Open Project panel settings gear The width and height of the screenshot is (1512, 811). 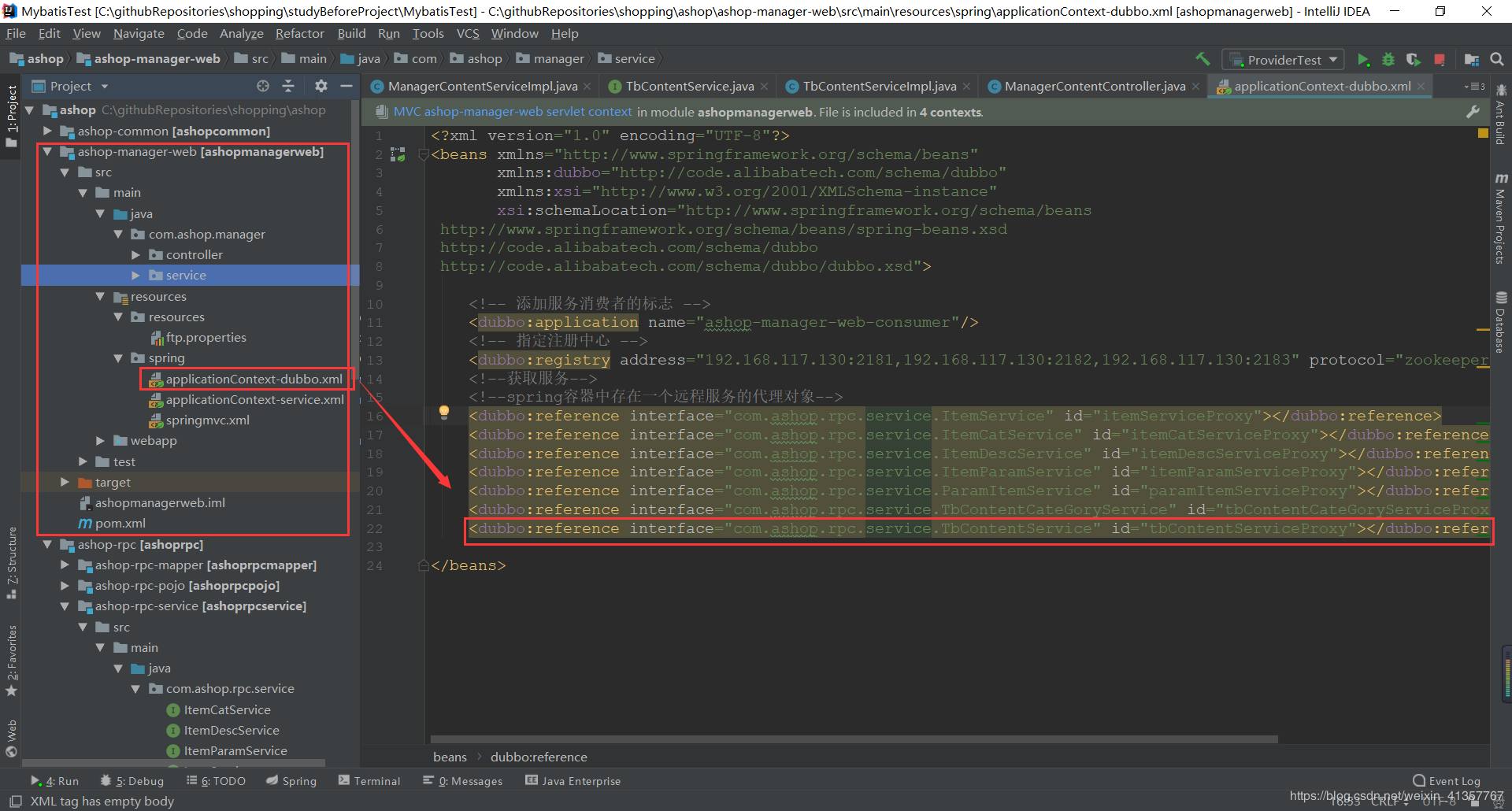(x=321, y=86)
